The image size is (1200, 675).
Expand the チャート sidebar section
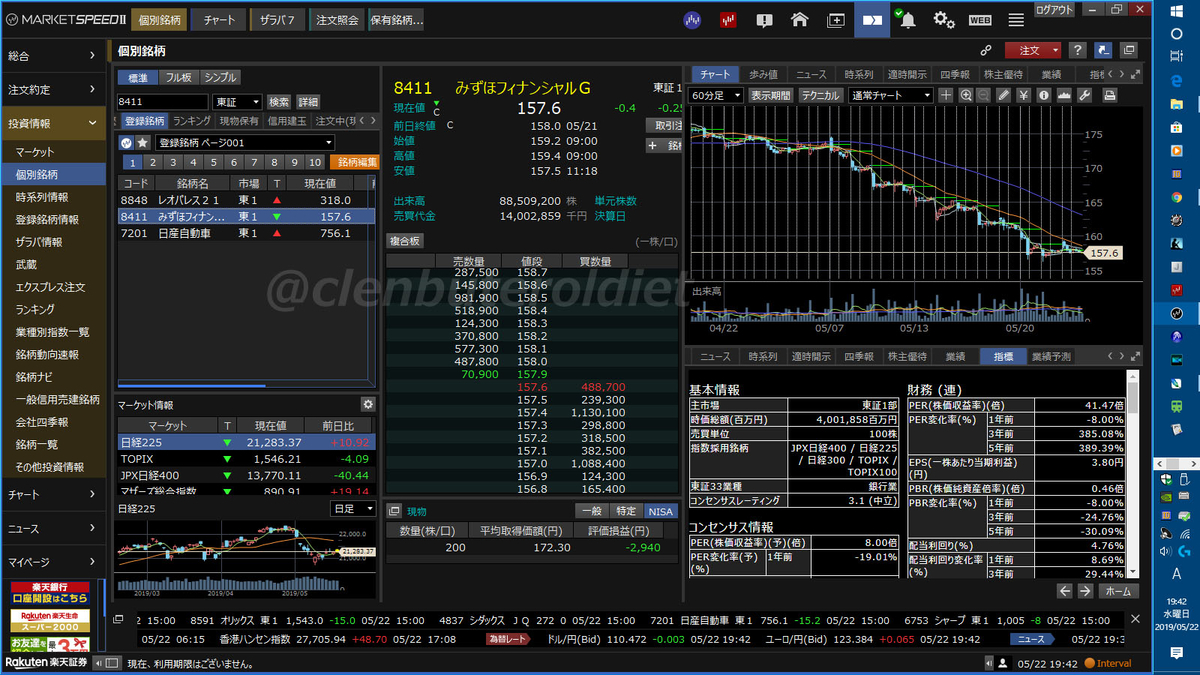click(x=53, y=495)
